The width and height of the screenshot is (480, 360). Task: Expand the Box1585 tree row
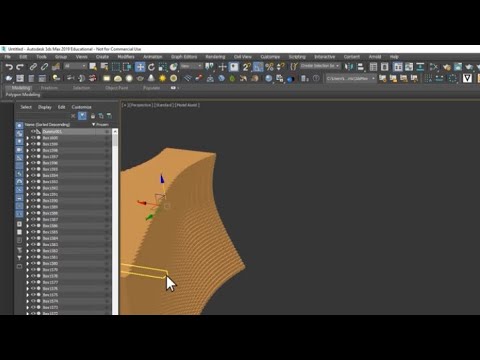click(x=28, y=232)
